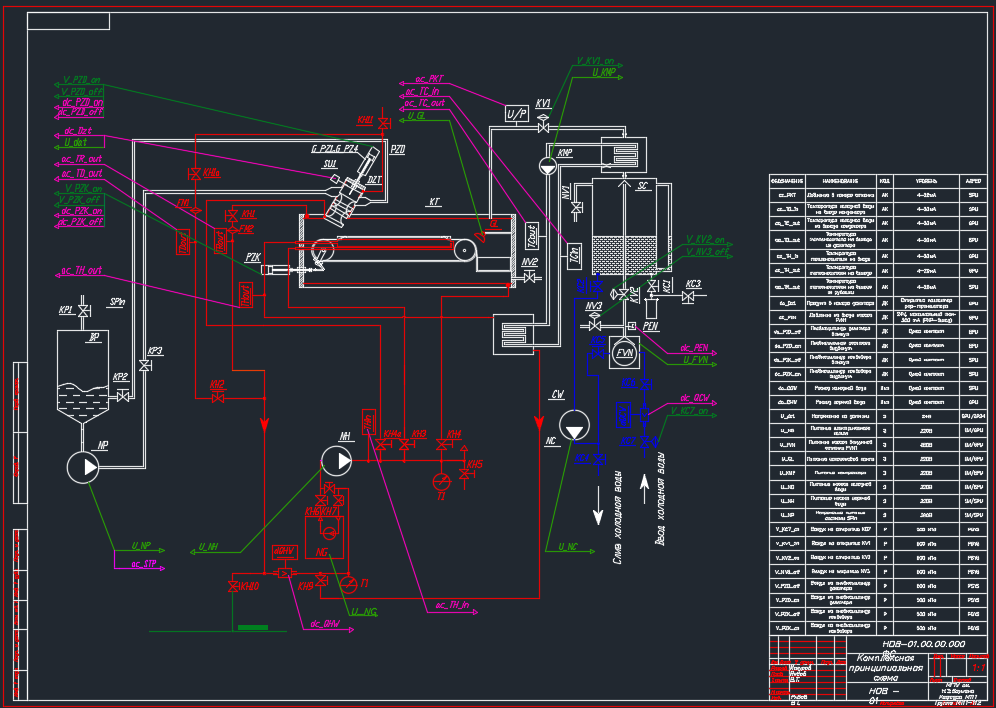The image size is (996, 708).
Task: Select the KP3 valve symbol
Action: tap(146, 367)
